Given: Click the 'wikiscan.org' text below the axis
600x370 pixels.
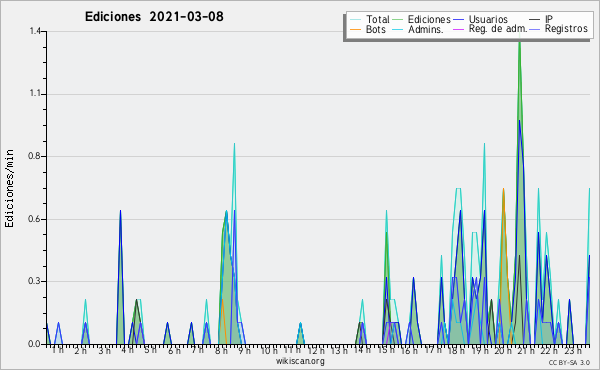Looking at the screenshot, I should tap(300, 361).
